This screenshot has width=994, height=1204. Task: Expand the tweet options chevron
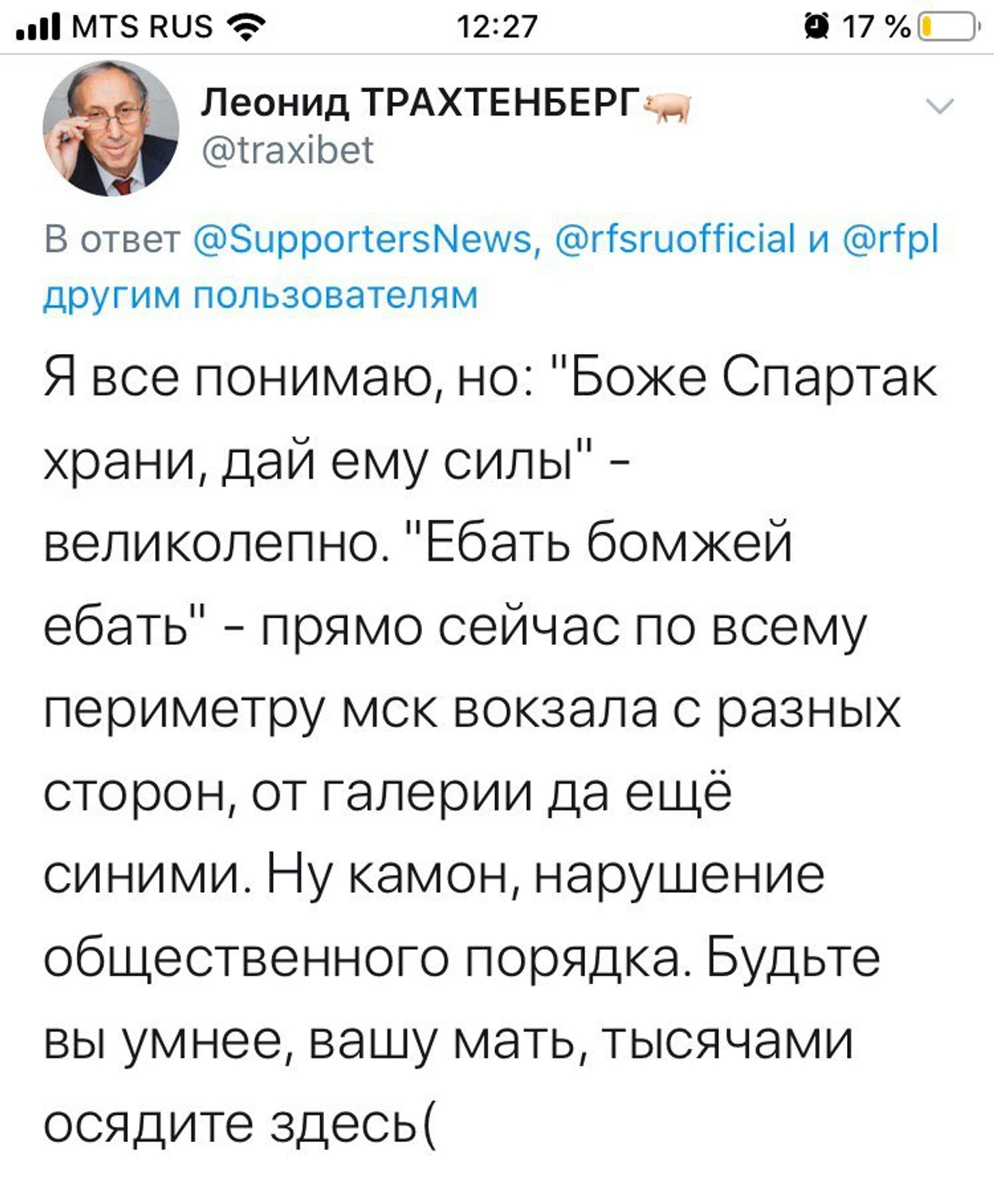point(940,106)
